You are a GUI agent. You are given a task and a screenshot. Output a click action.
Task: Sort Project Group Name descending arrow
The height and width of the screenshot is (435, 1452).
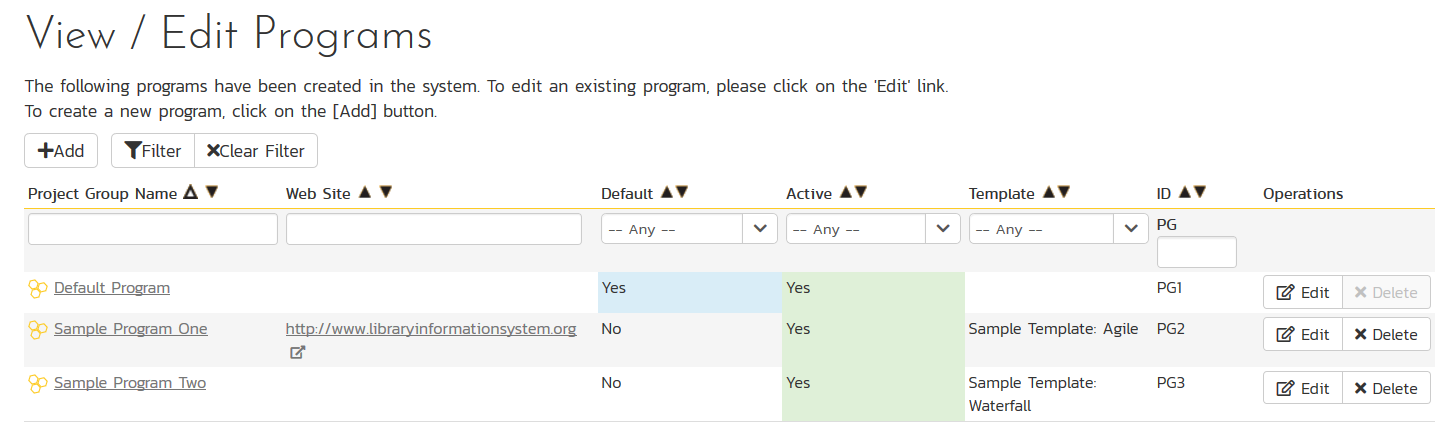click(x=211, y=193)
